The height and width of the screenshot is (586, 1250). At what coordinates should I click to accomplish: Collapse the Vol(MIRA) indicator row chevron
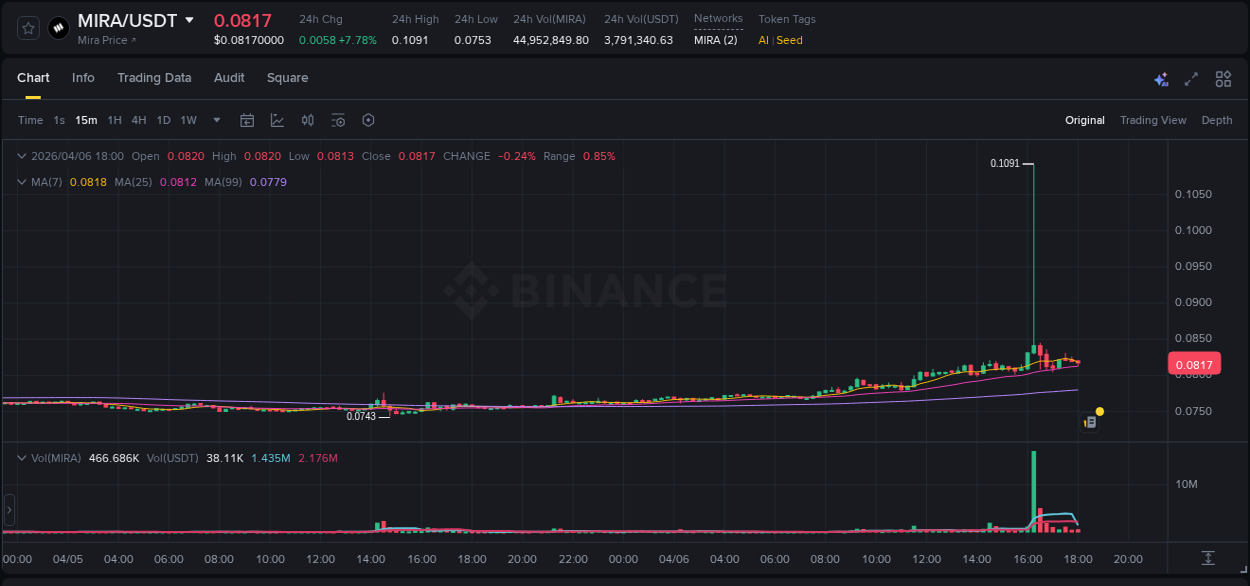pyautogui.click(x=22, y=458)
